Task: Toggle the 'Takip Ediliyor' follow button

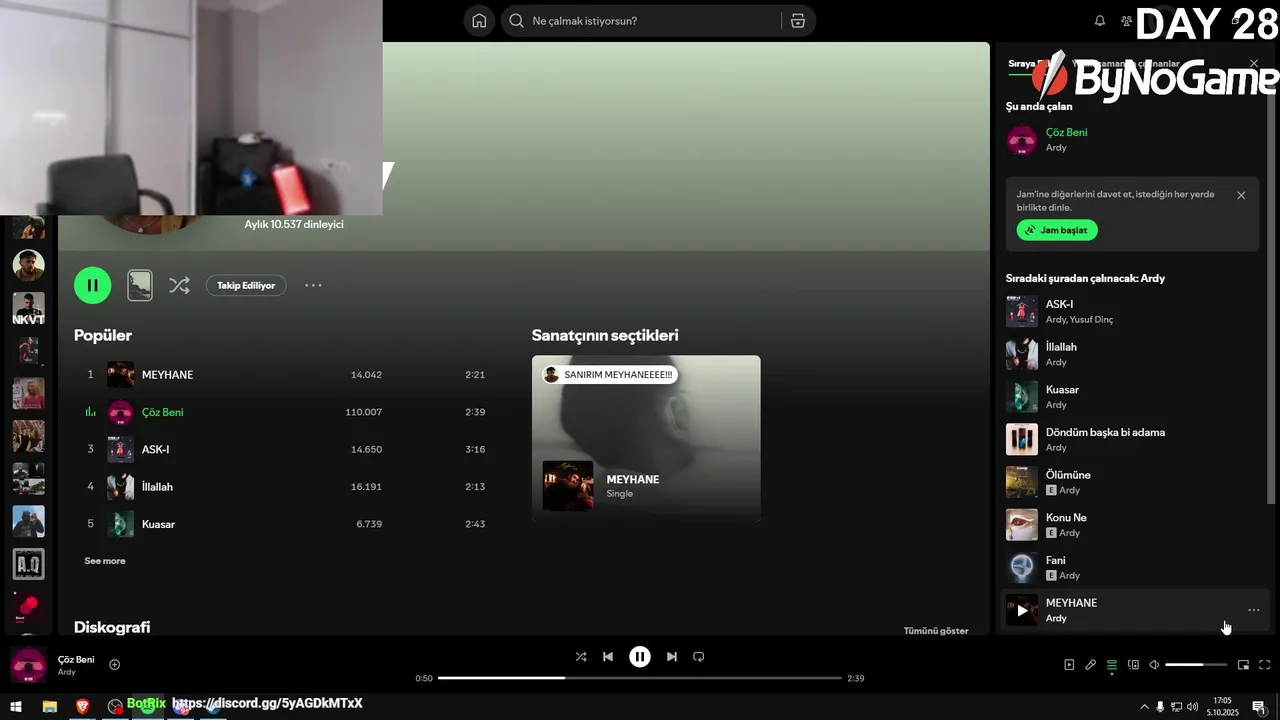Action: 246,285
